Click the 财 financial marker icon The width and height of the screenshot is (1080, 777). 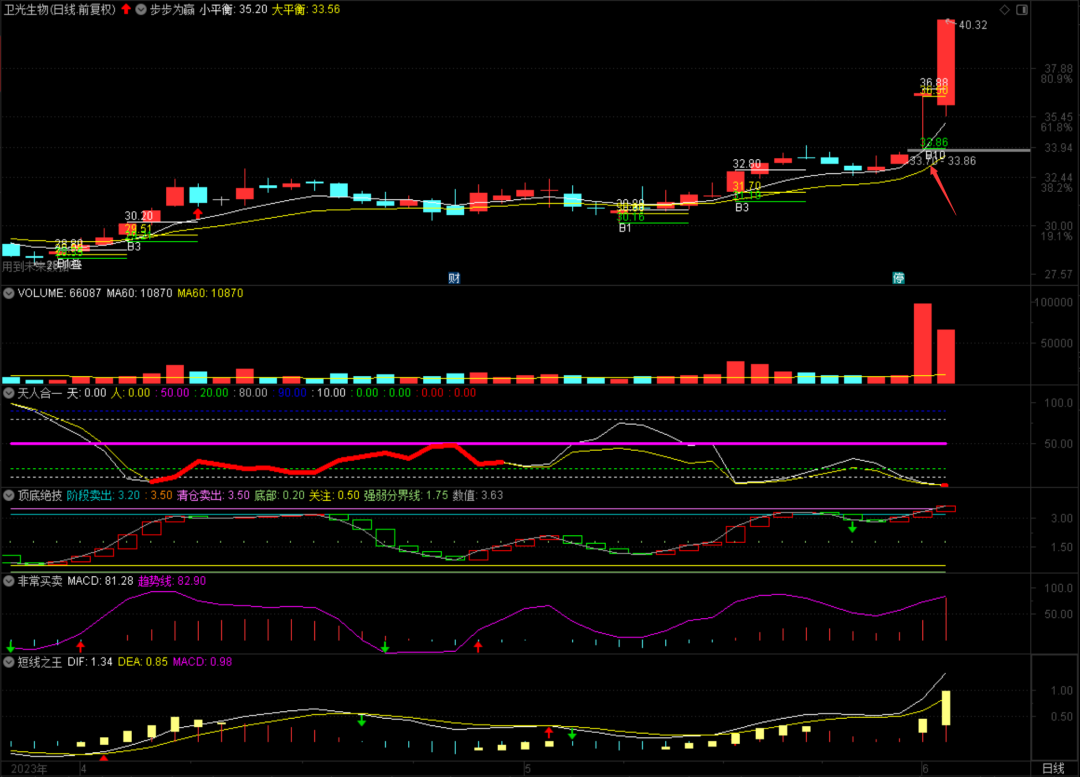coord(454,277)
